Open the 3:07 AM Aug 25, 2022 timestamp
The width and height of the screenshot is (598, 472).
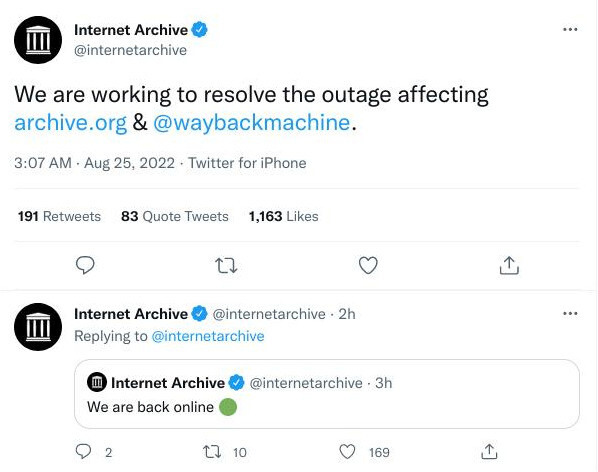(95, 163)
